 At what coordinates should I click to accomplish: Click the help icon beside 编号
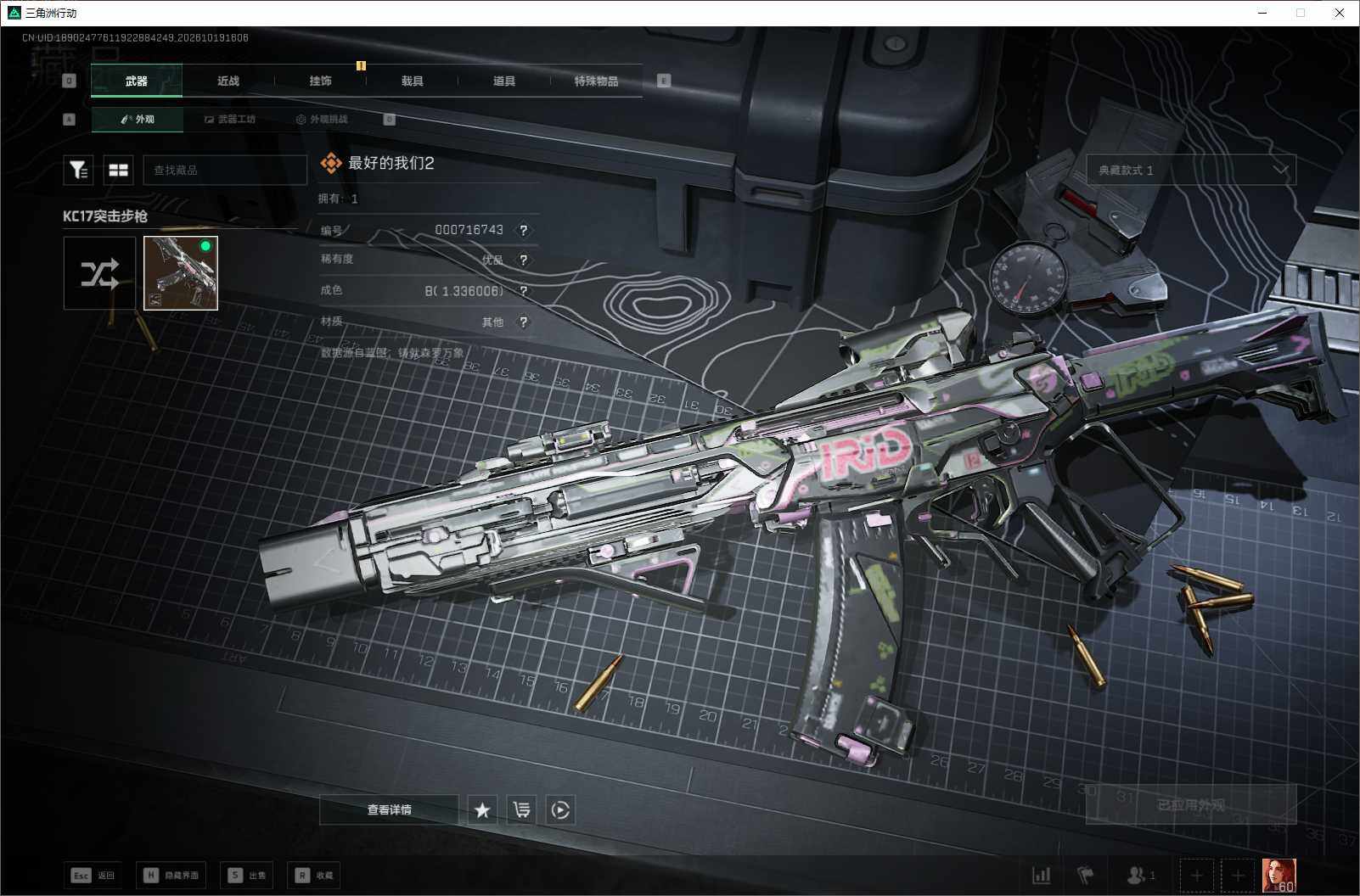524,230
